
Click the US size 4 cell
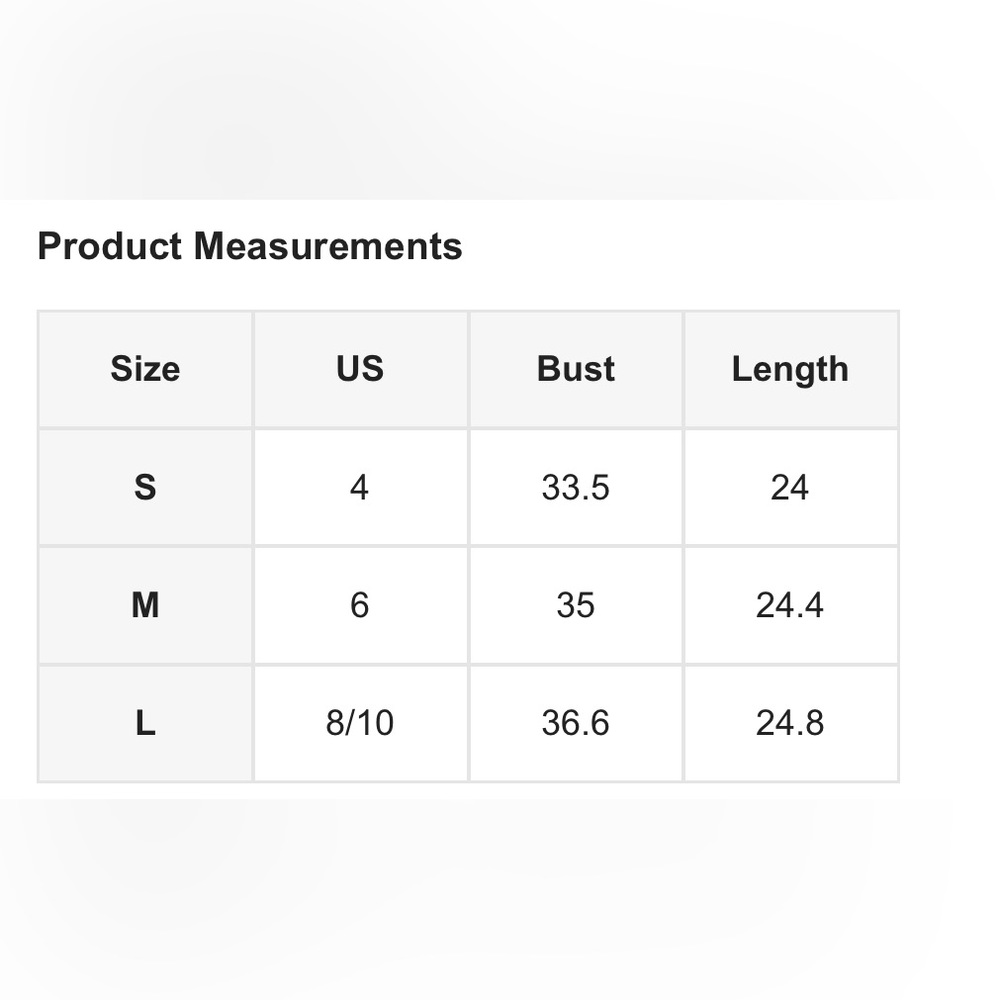[x=360, y=487]
